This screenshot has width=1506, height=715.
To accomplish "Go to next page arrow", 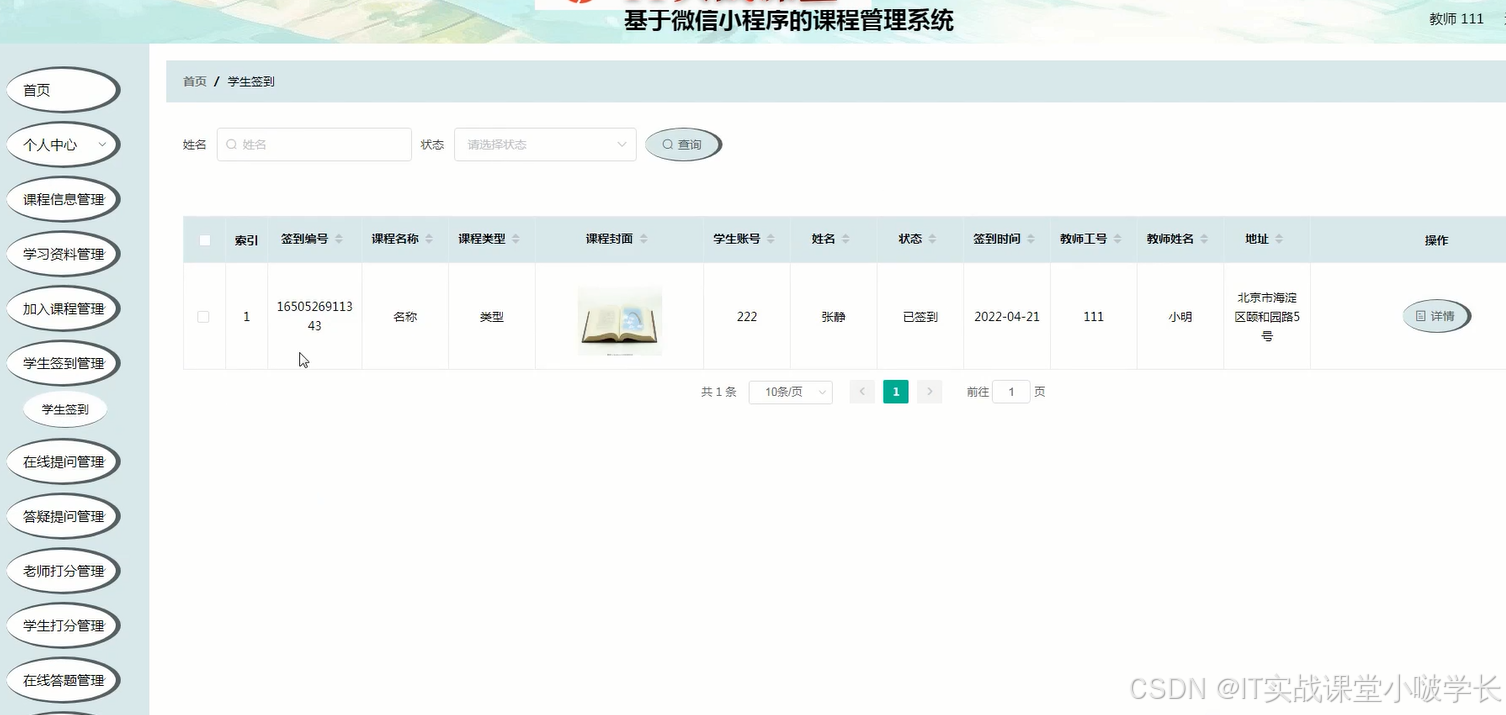I will pyautogui.click(x=929, y=392).
